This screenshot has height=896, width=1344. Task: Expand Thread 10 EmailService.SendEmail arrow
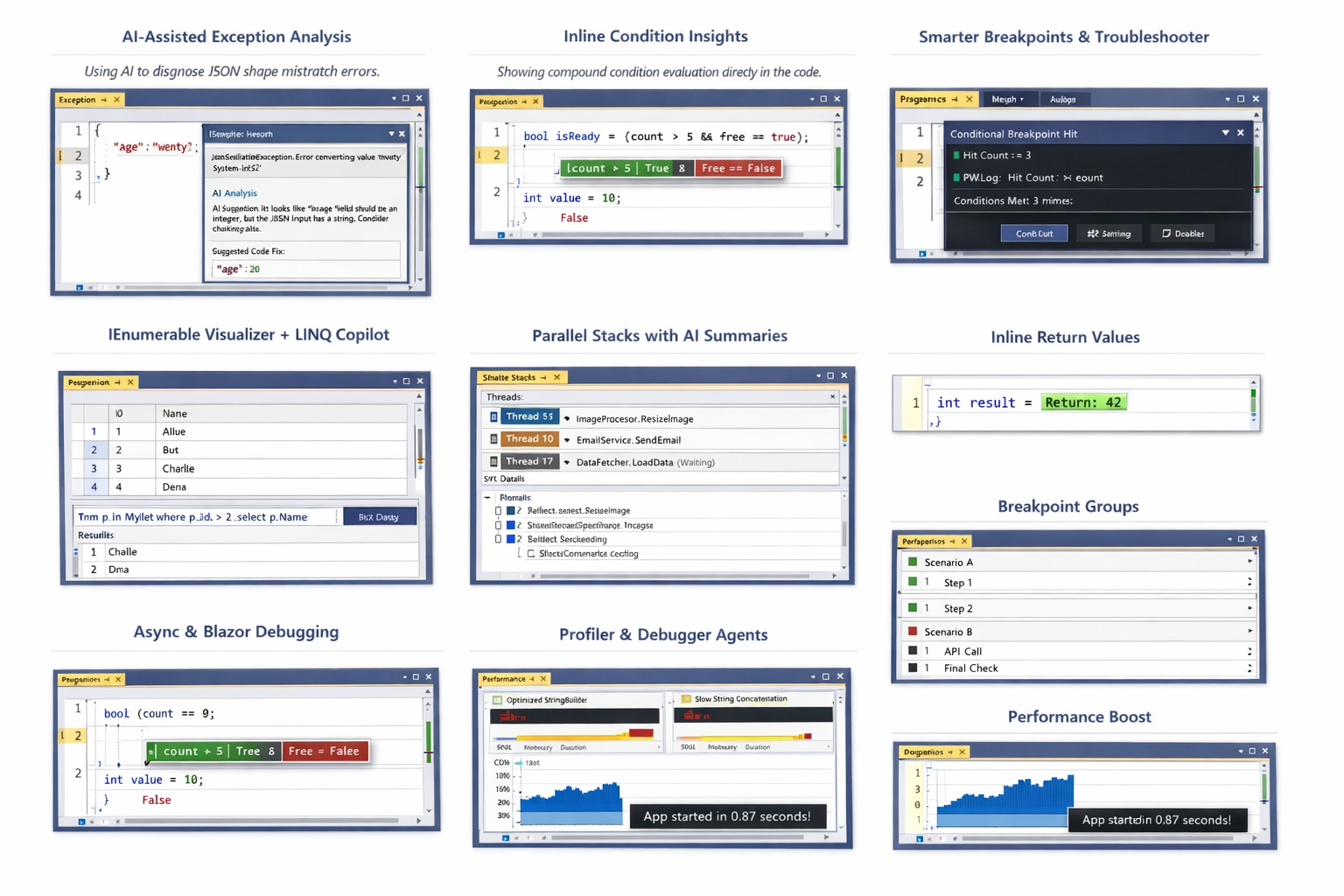567,440
